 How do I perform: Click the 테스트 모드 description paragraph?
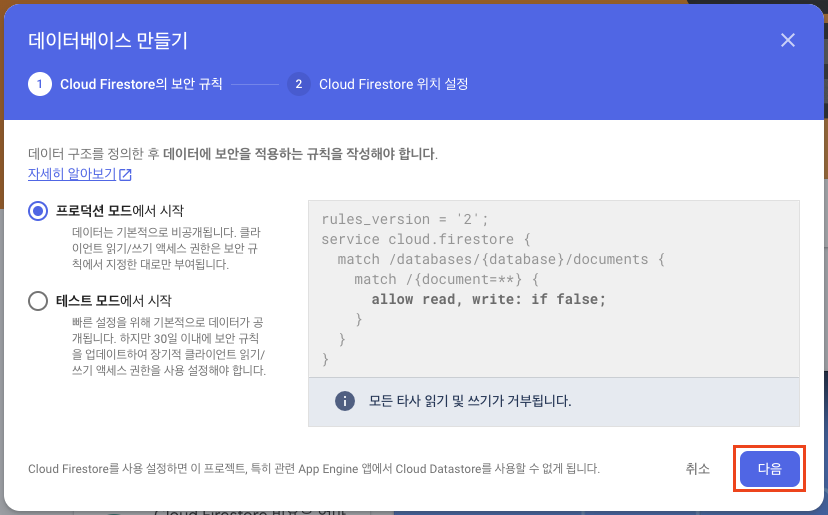coord(169,346)
